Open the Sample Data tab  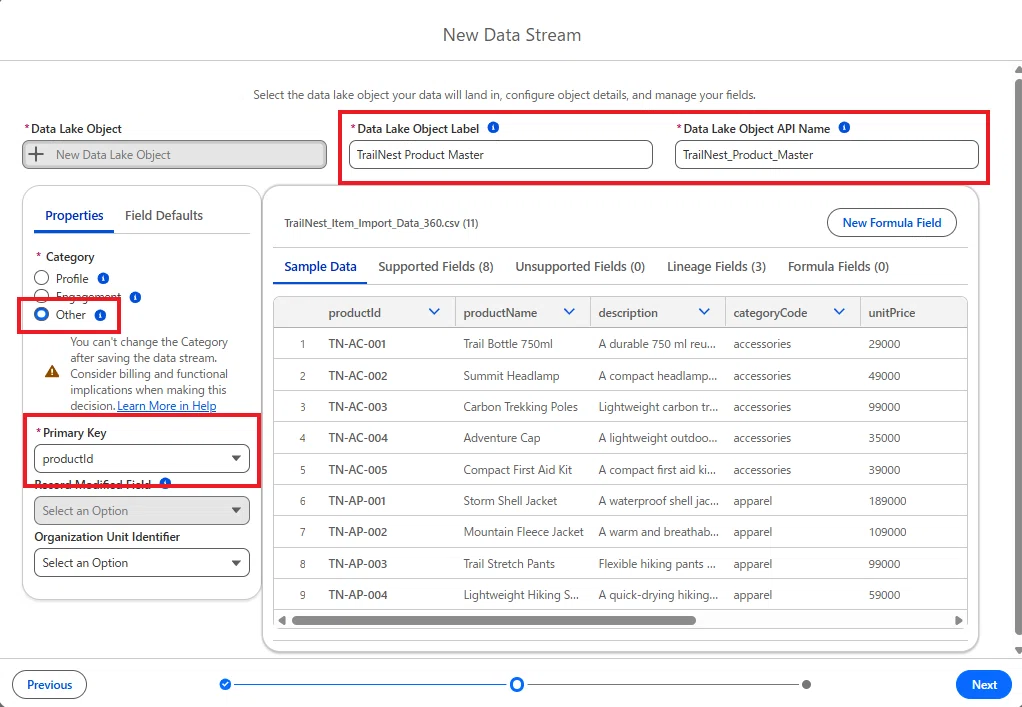(x=320, y=267)
